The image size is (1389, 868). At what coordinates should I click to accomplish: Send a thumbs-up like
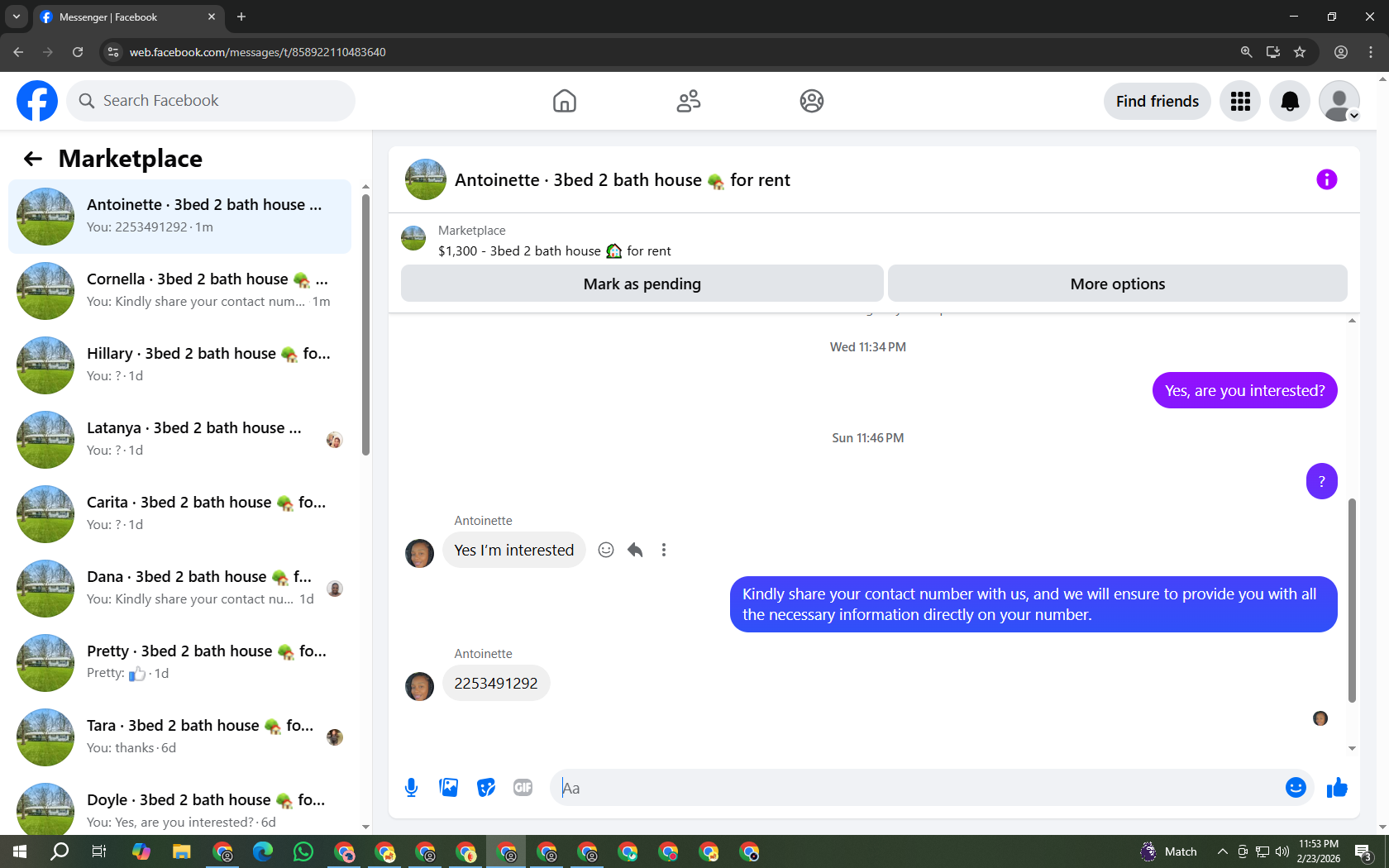[x=1337, y=788]
